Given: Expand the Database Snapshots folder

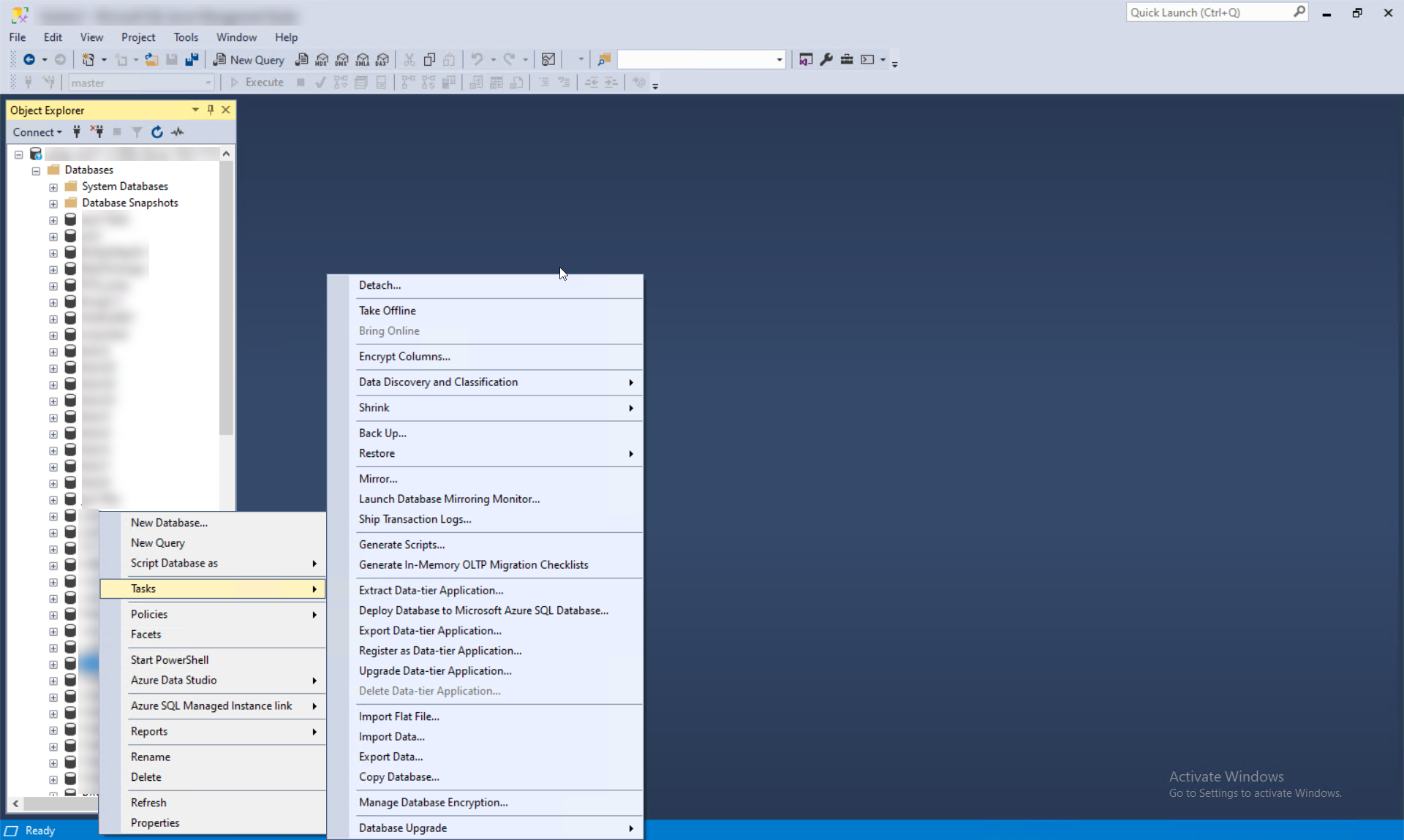Looking at the screenshot, I should 53,204.
